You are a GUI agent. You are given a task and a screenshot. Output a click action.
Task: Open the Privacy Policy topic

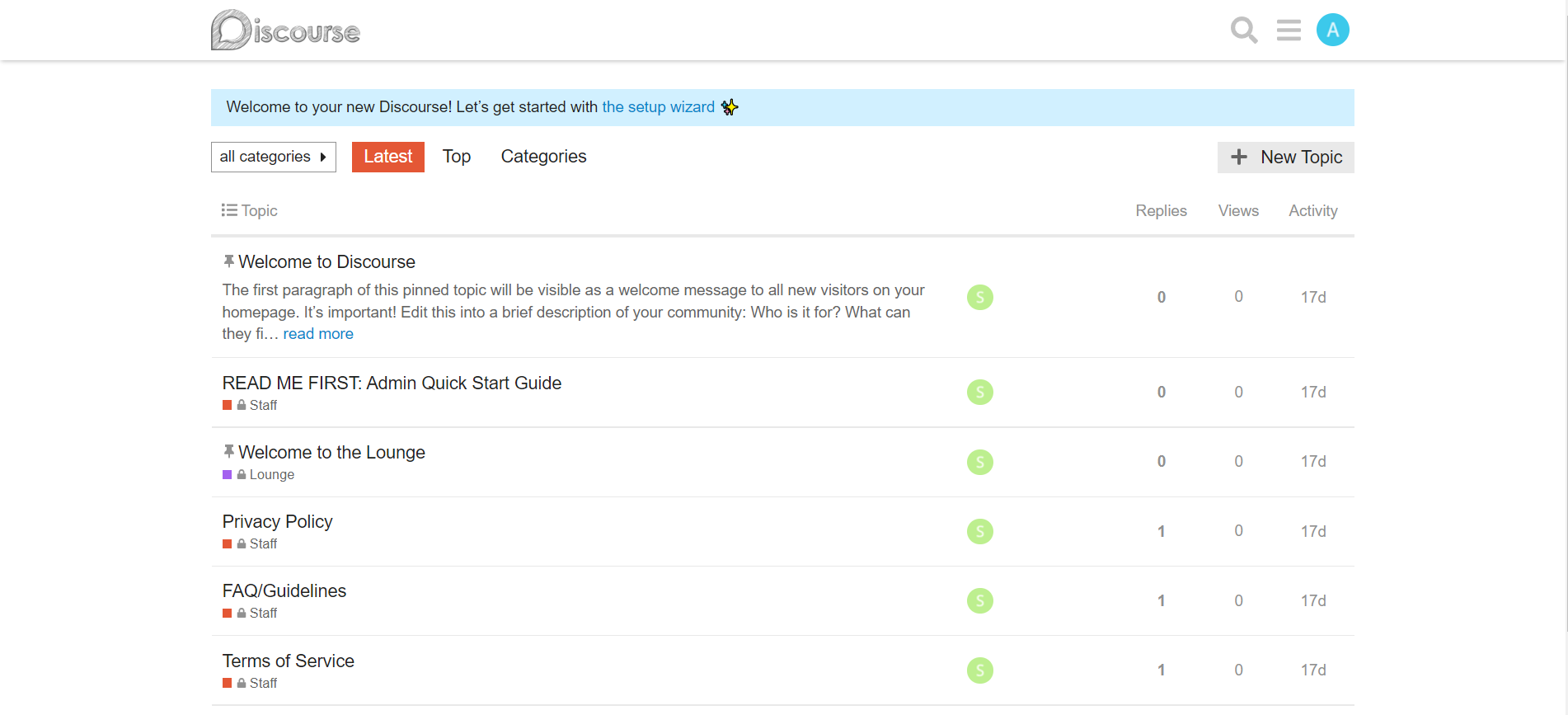click(x=278, y=521)
